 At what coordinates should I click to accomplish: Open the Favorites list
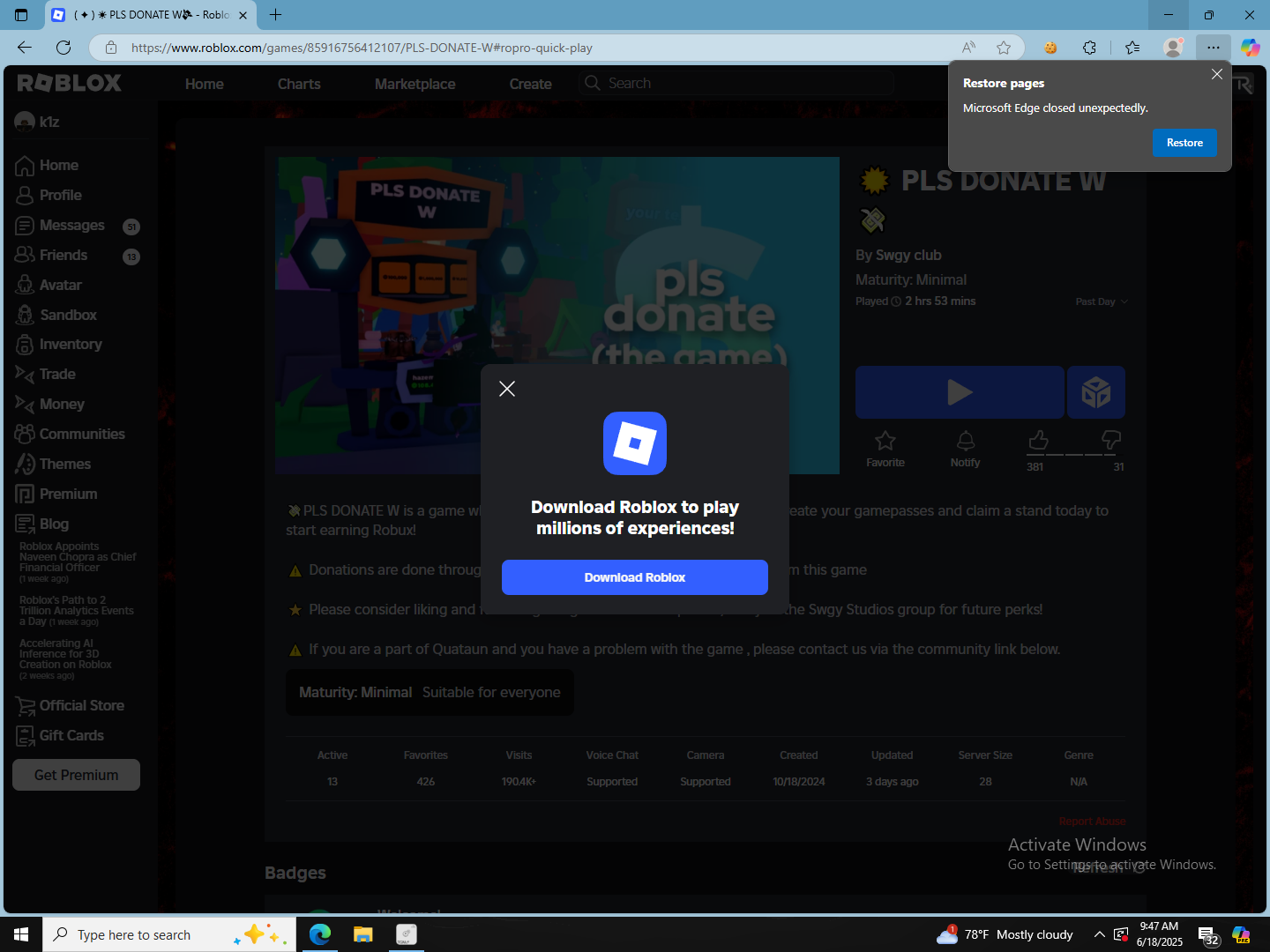(x=1133, y=48)
